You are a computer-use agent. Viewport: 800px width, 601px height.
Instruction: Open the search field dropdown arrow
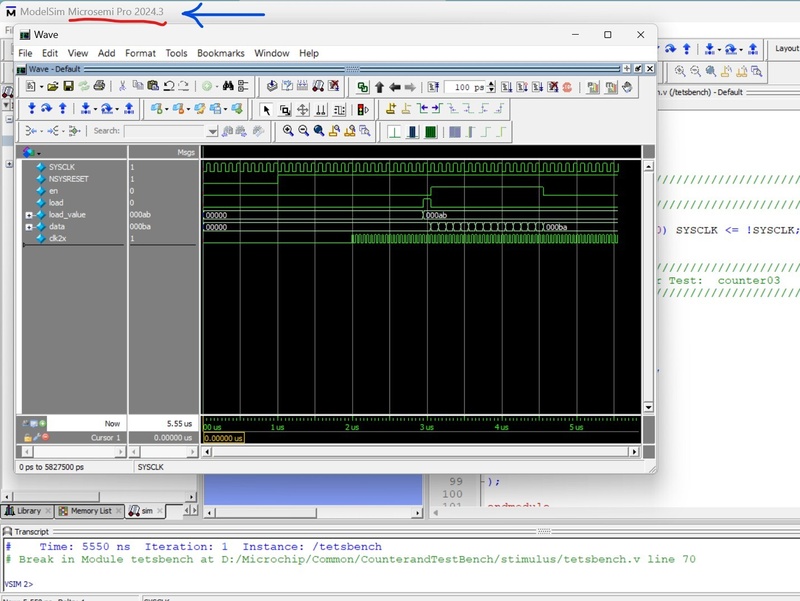click(x=212, y=131)
